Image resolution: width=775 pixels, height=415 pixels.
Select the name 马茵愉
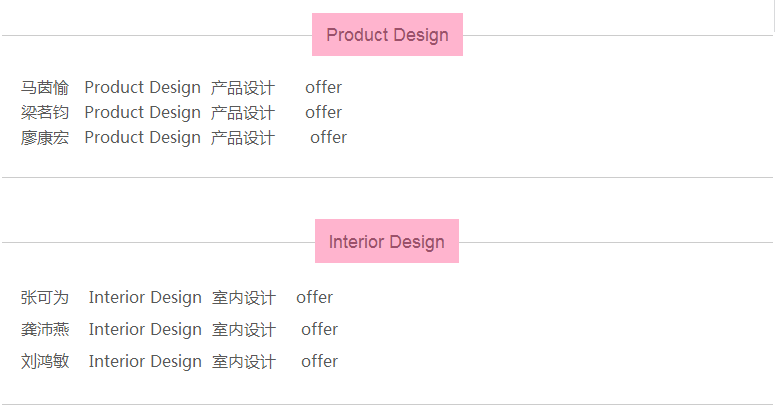45,87
